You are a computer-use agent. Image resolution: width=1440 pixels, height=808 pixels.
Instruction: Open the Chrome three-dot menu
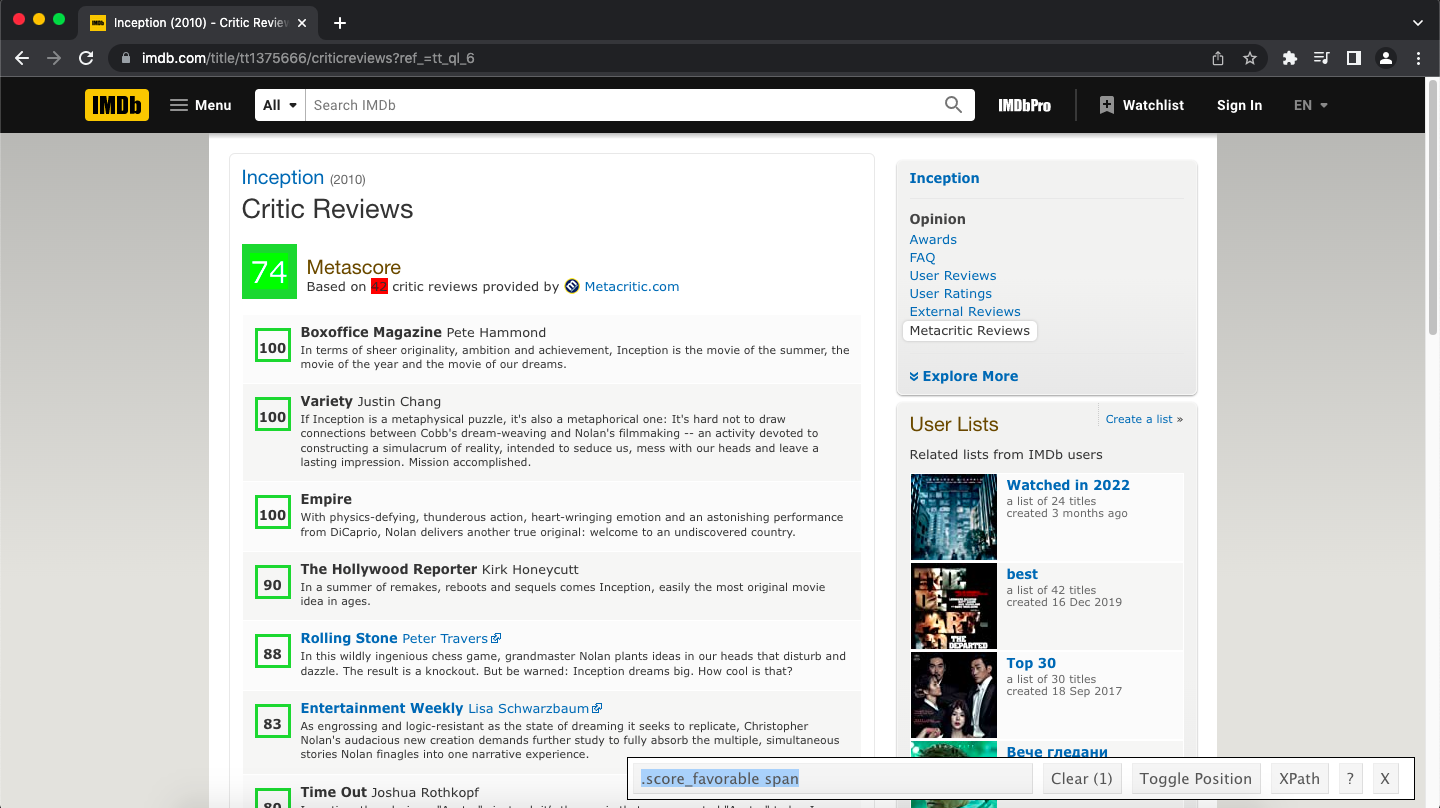[1418, 58]
